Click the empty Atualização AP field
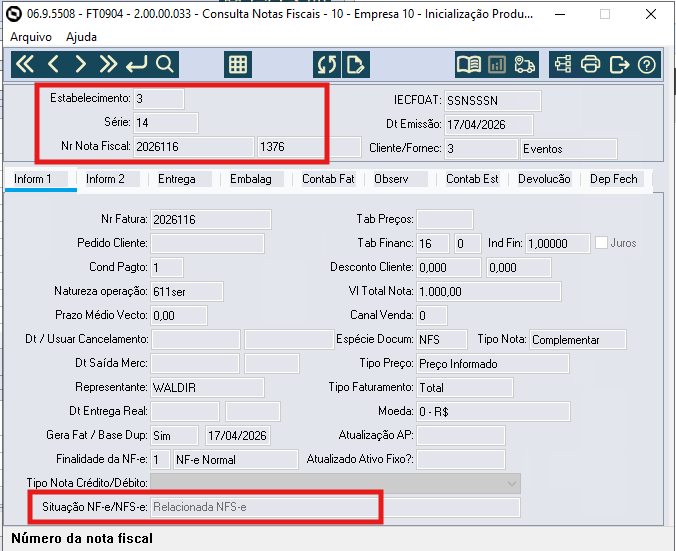 461,435
